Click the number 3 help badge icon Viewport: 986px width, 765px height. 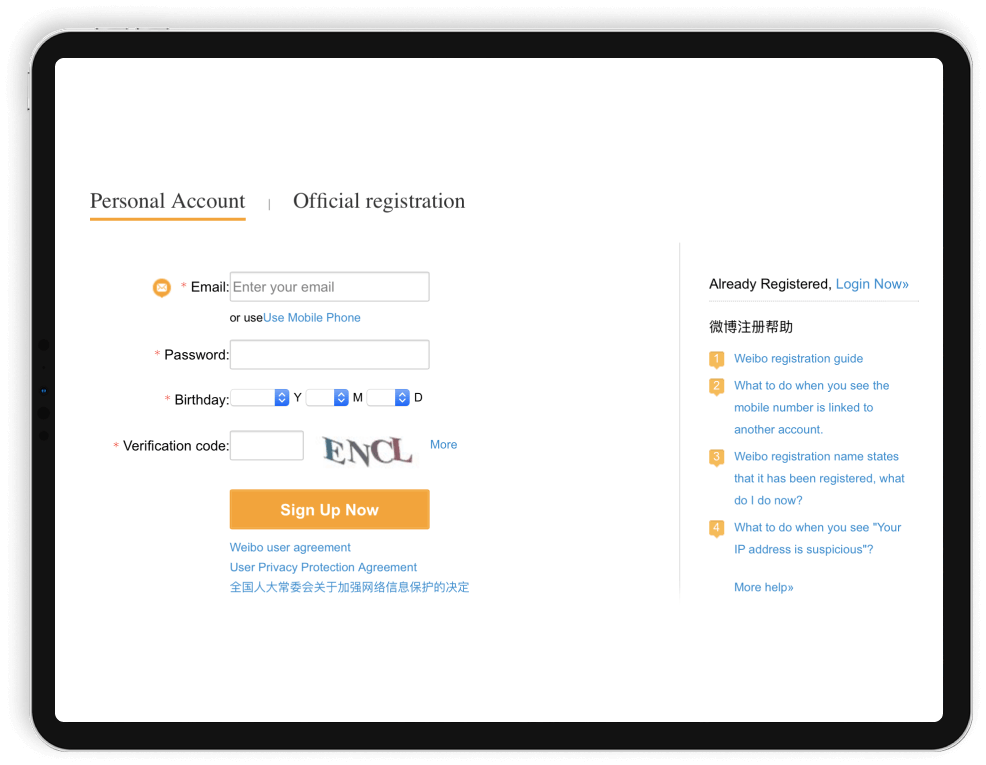(716, 457)
